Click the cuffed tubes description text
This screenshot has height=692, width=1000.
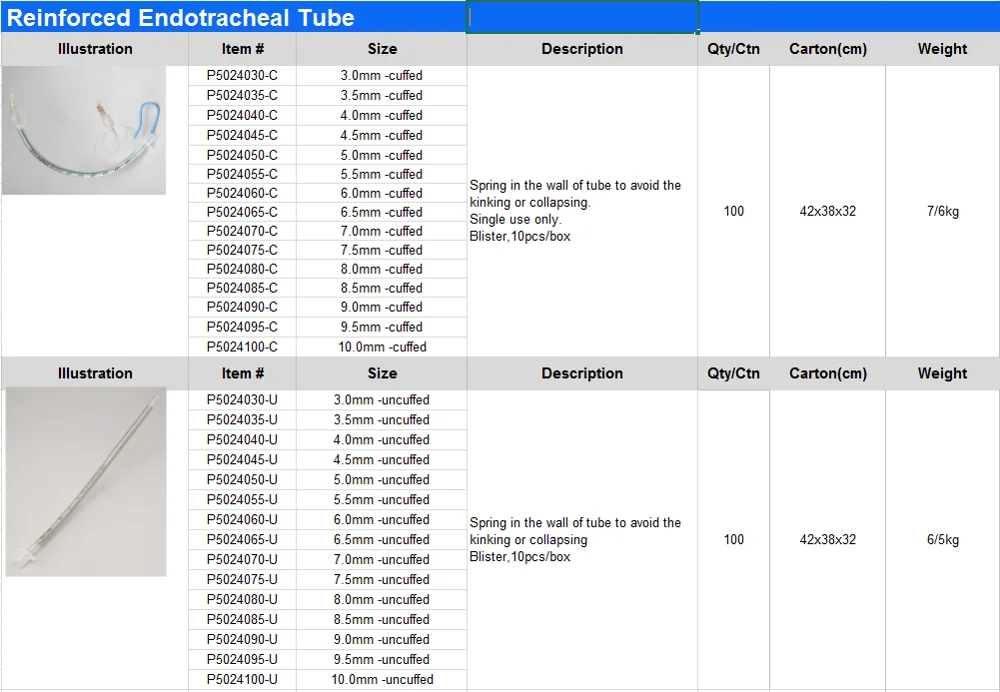click(x=575, y=211)
